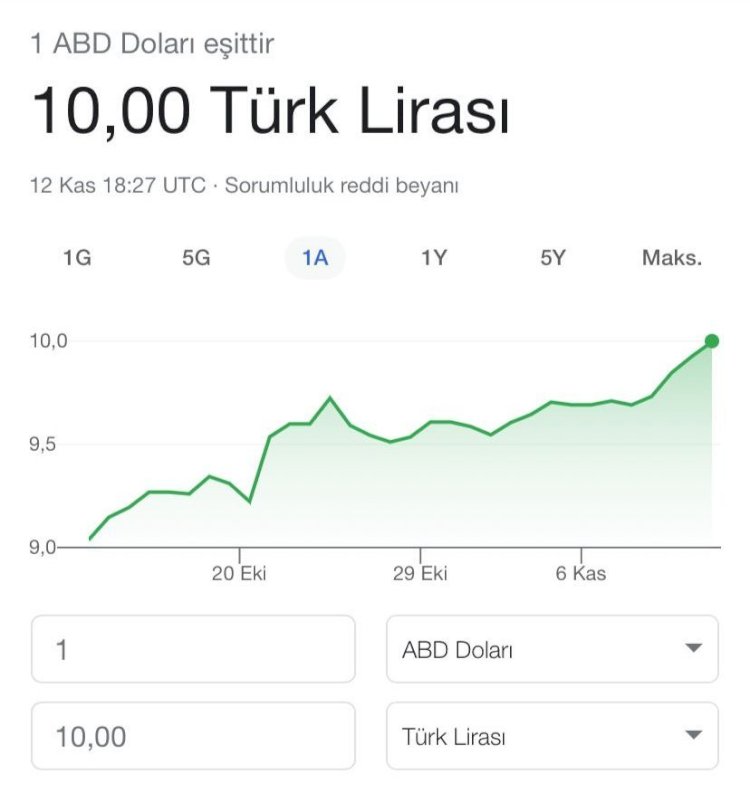Switch chart to 5Y range
Viewport: 750px width, 794px height.
click(x=553, y=258)
